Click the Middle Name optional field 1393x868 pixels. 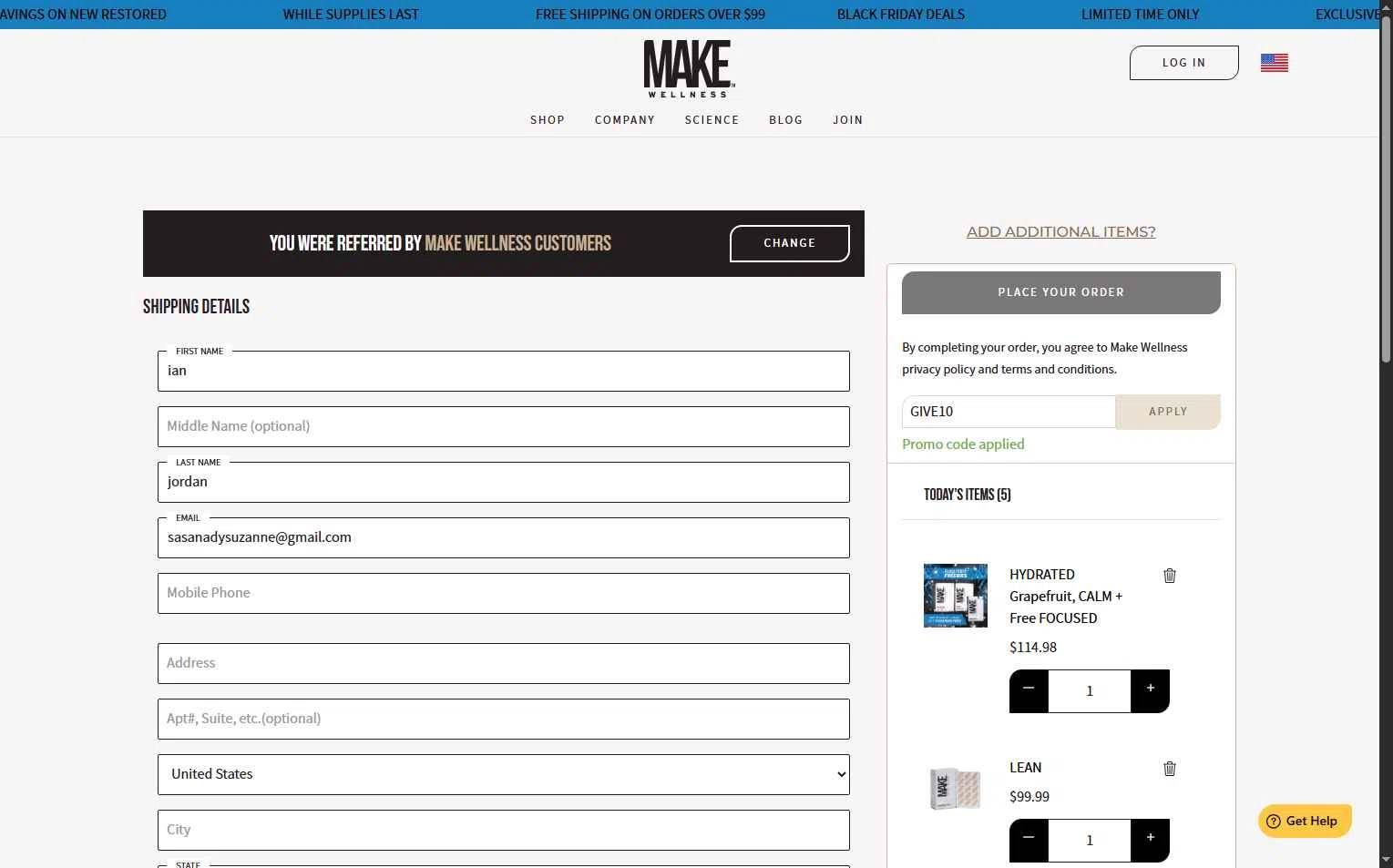(x=504, y=426)
